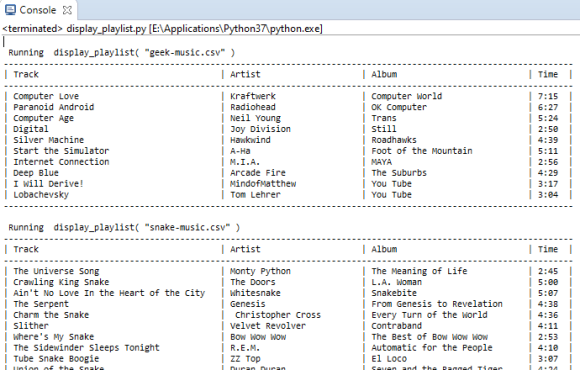
Task: Click the album From Genesis to Revelation
Action: (437, 304)
